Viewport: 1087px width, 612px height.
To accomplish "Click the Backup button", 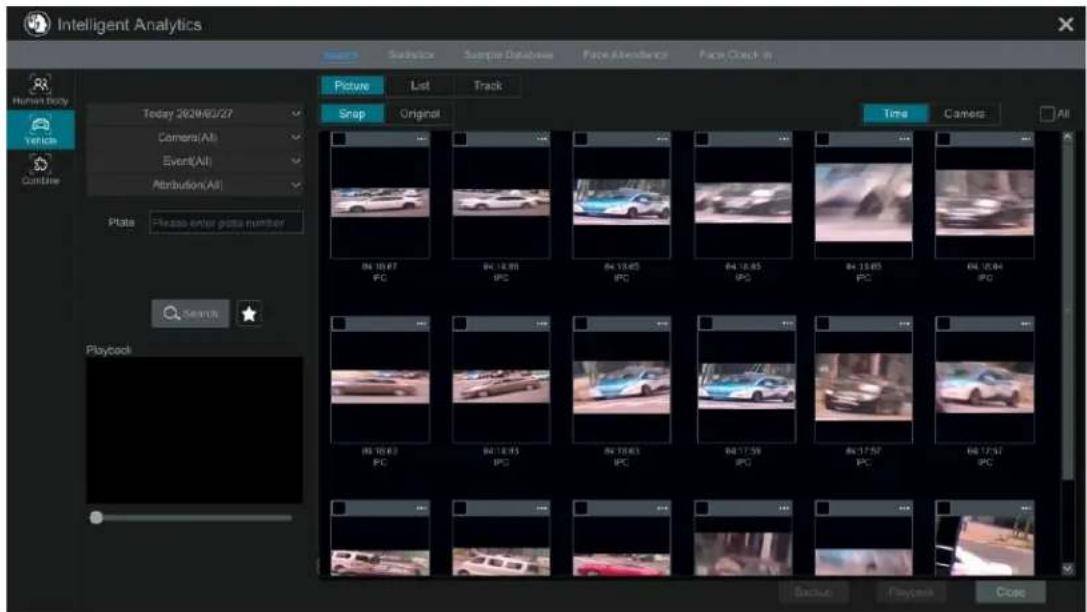I will tap(812, 593).
